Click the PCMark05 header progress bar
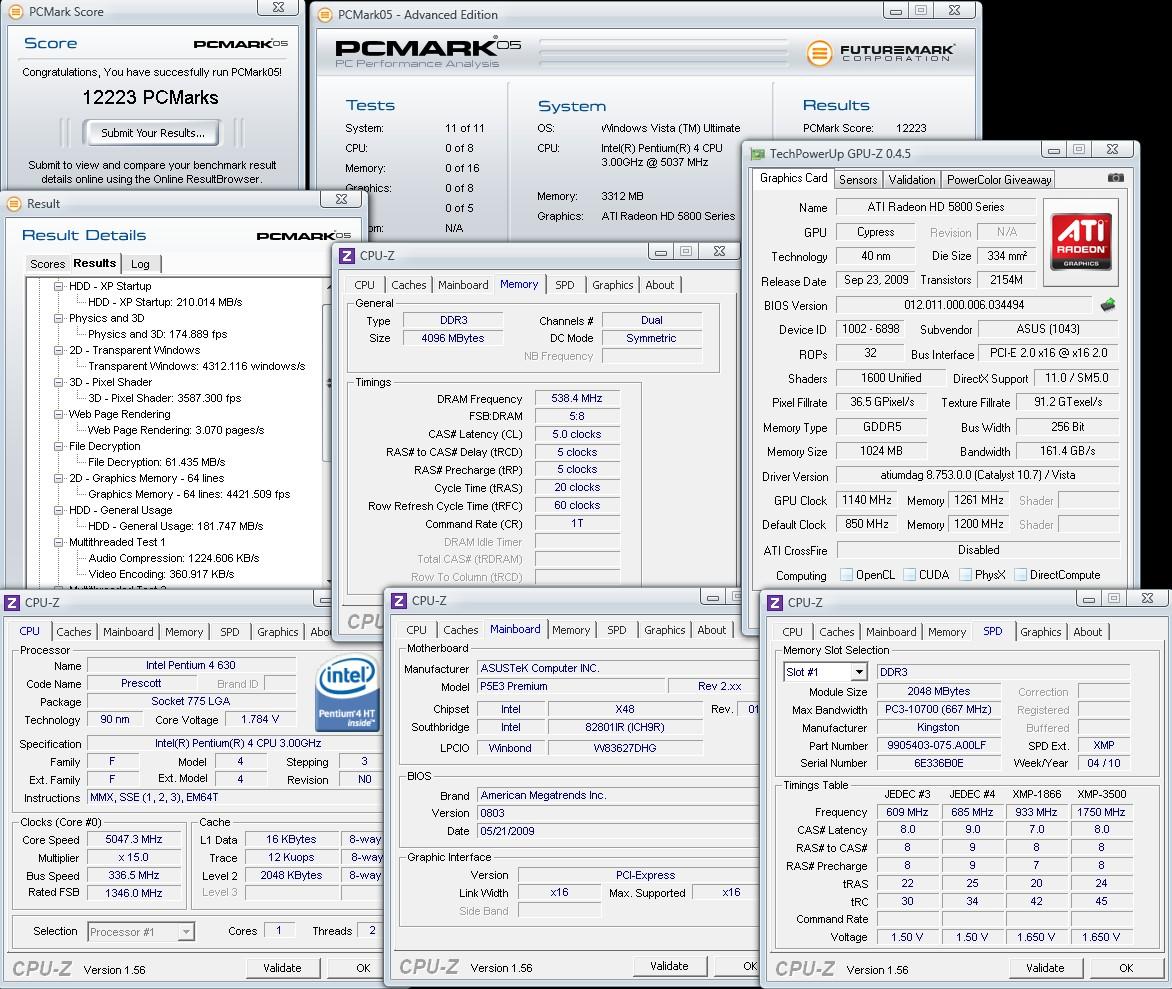1172x989 pixels. click(662, 52)
